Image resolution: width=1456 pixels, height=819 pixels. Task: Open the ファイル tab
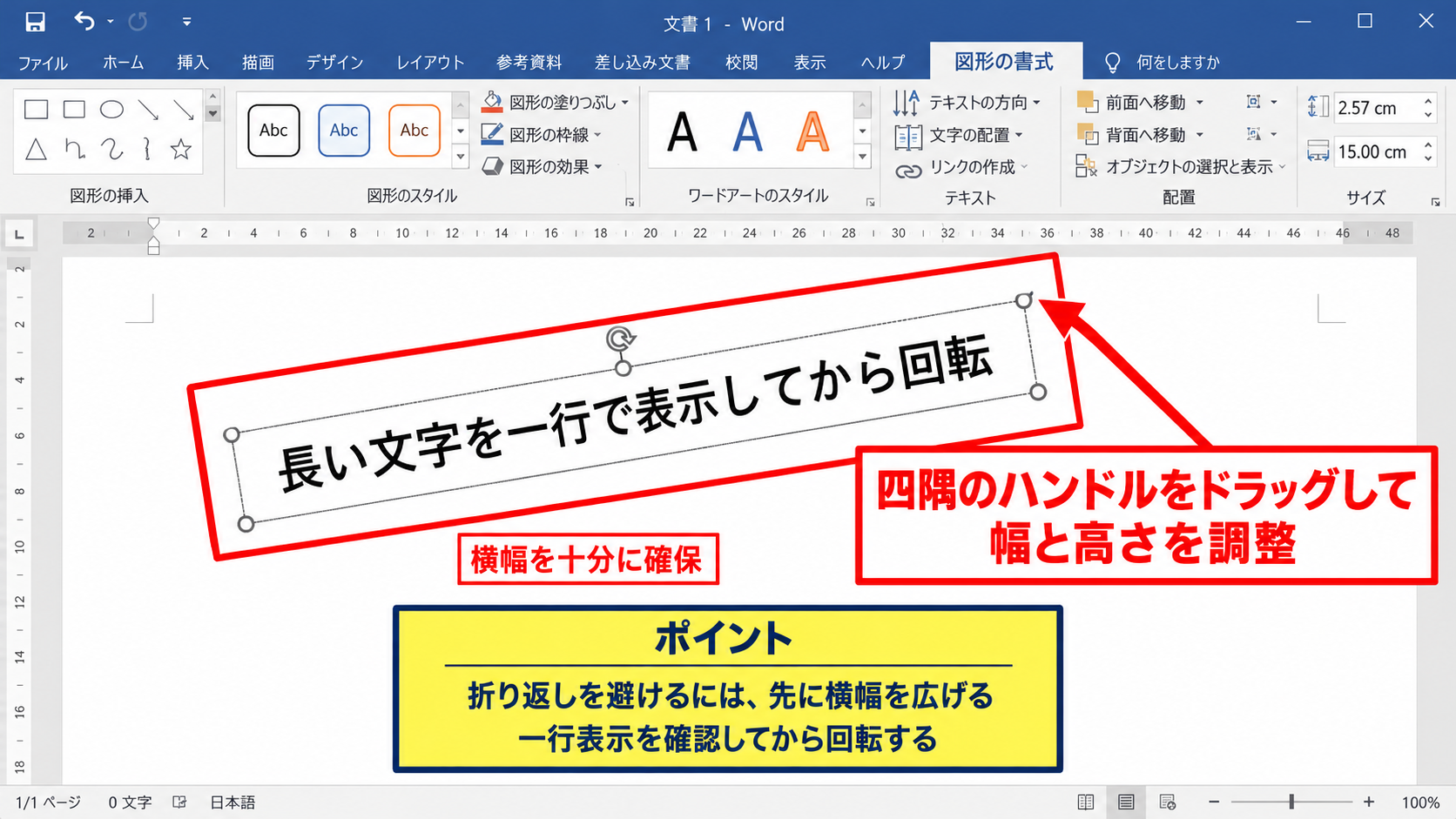tap(43, 63)
